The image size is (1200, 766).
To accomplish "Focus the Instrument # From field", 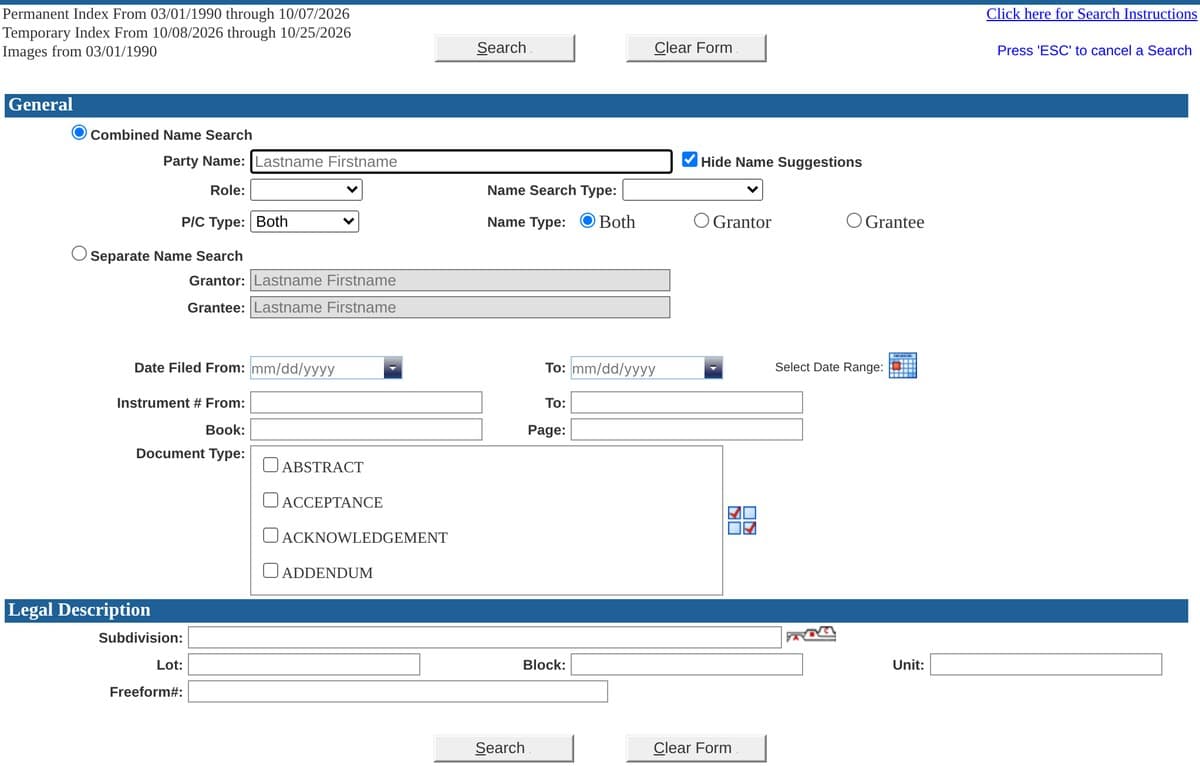I will point(366,402).
